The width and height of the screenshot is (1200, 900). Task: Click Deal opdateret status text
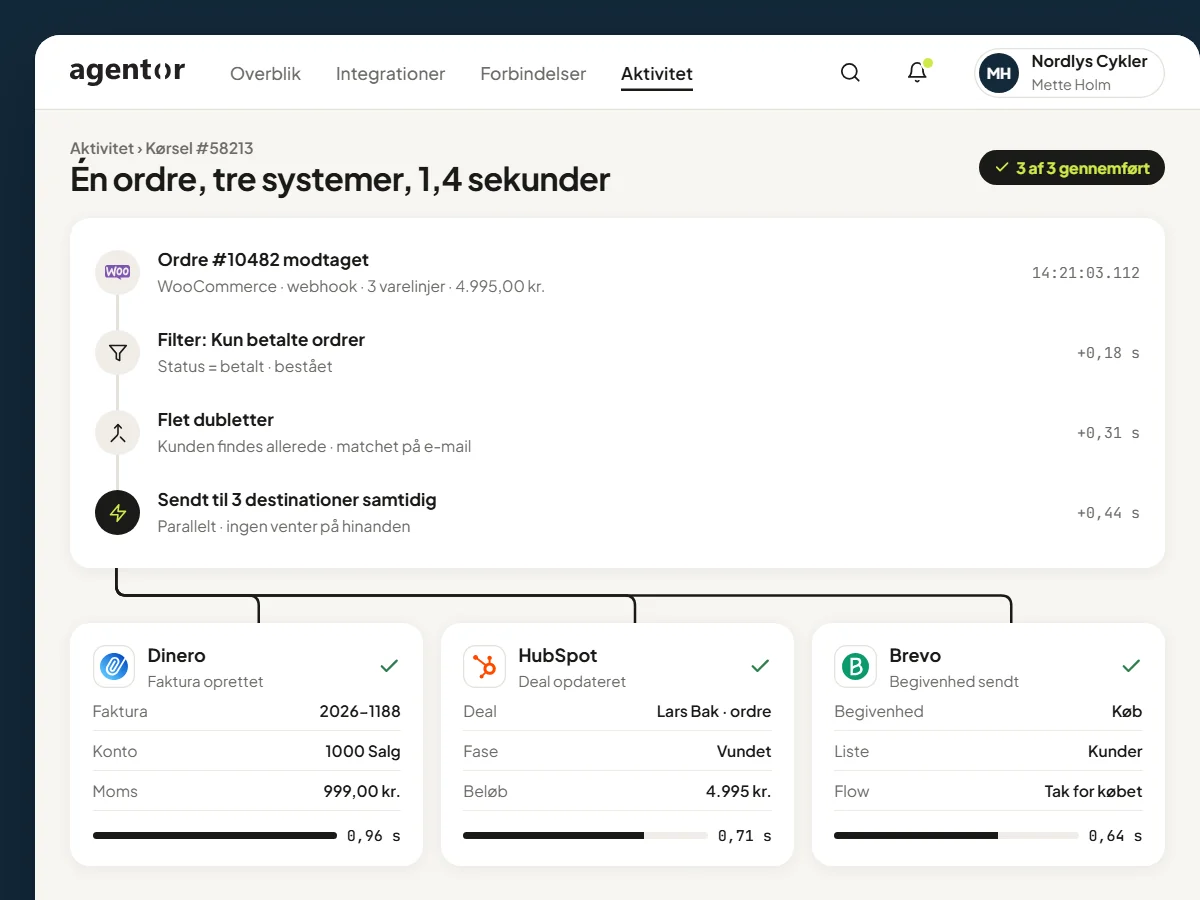point(572,682)
